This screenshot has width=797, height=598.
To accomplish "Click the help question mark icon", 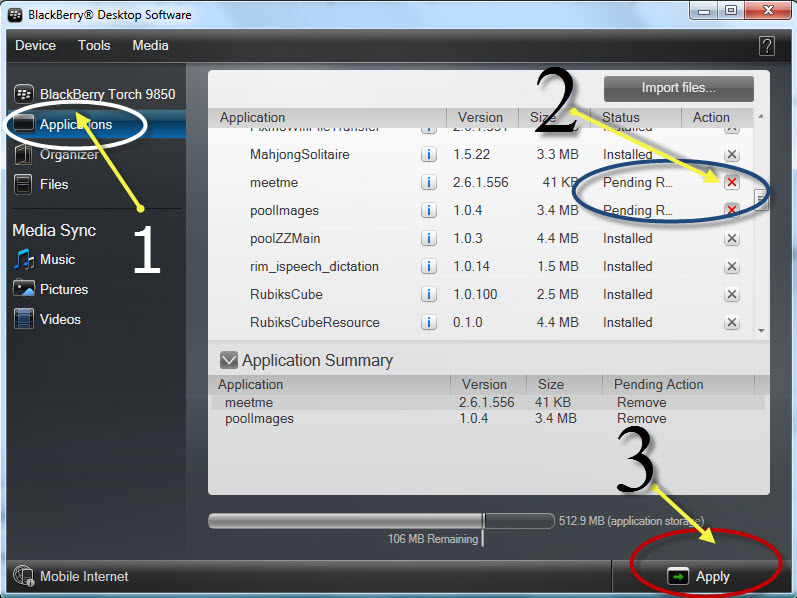I will [x=767, y=46].
